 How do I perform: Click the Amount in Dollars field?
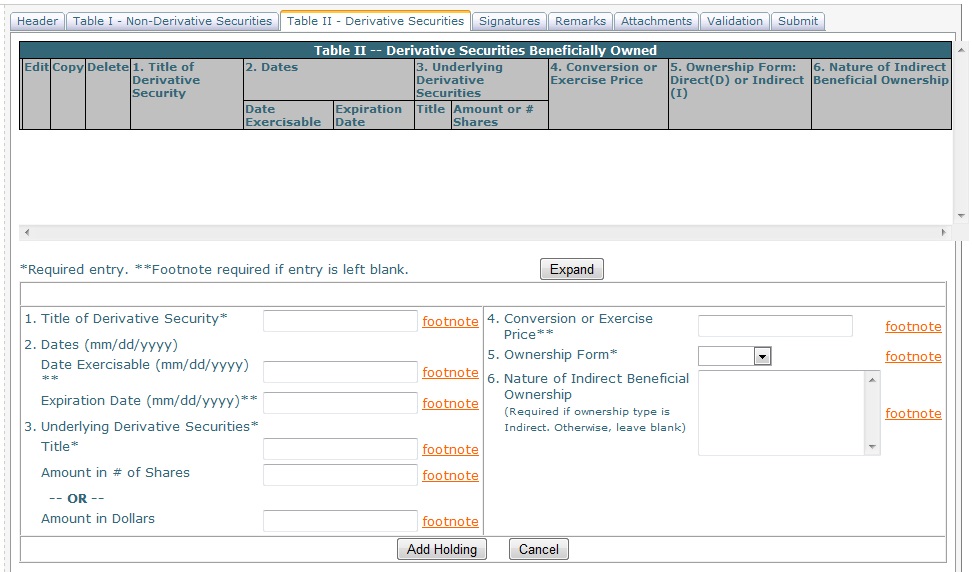click(x=340, y=521)
